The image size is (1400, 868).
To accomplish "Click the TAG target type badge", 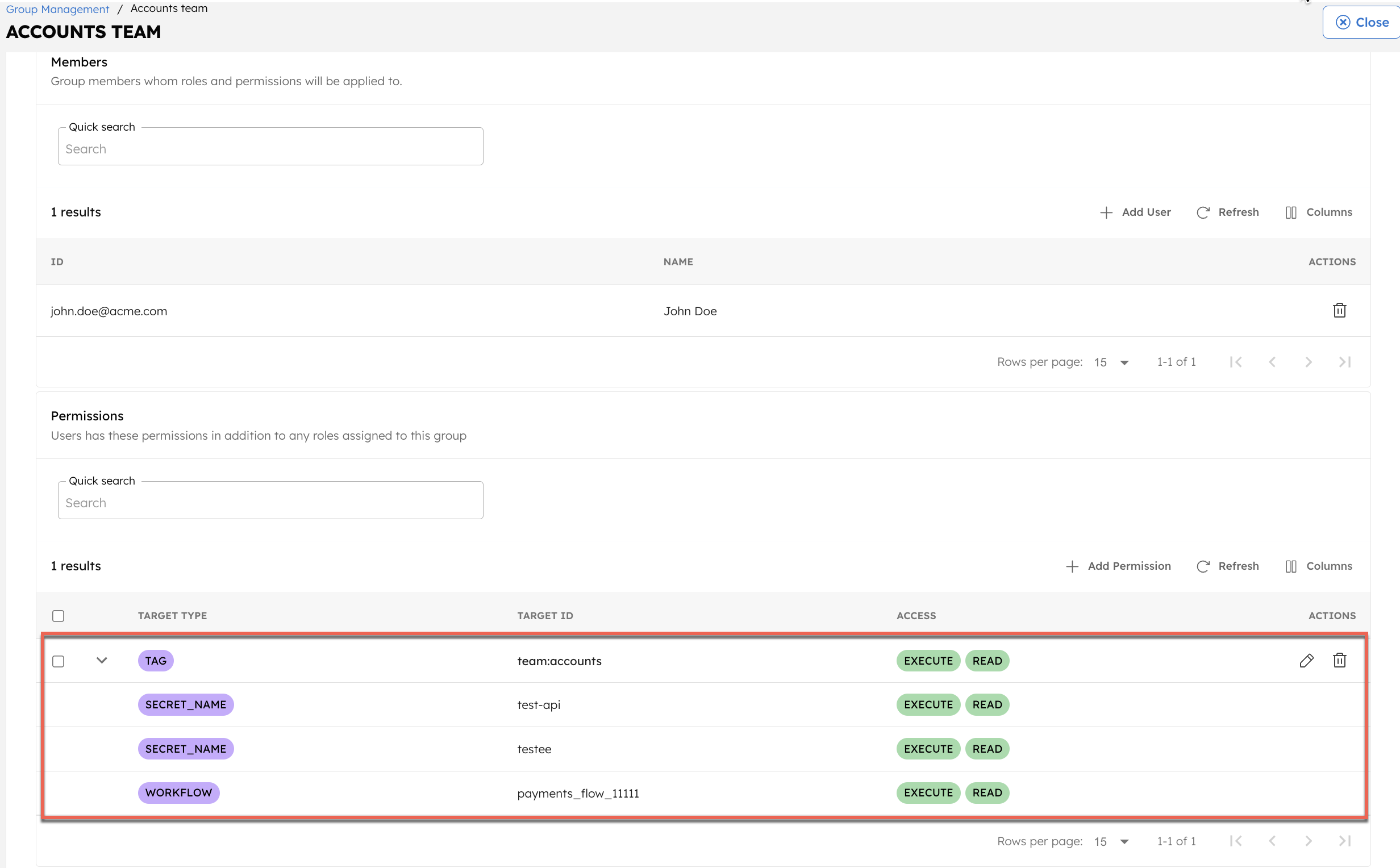I will 156,661.
